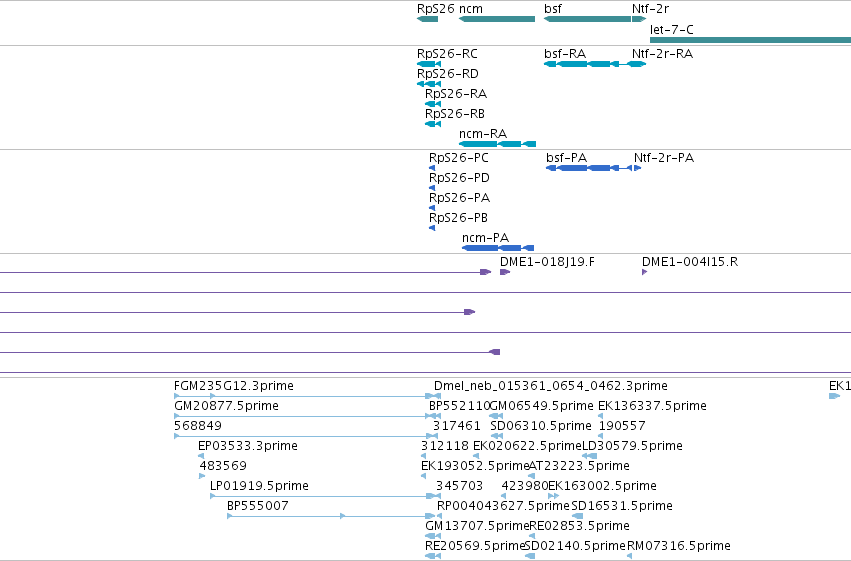851x561 pixels.
Task: Open the Ntf-2r-PA protein label
Action: pos(664,158)
